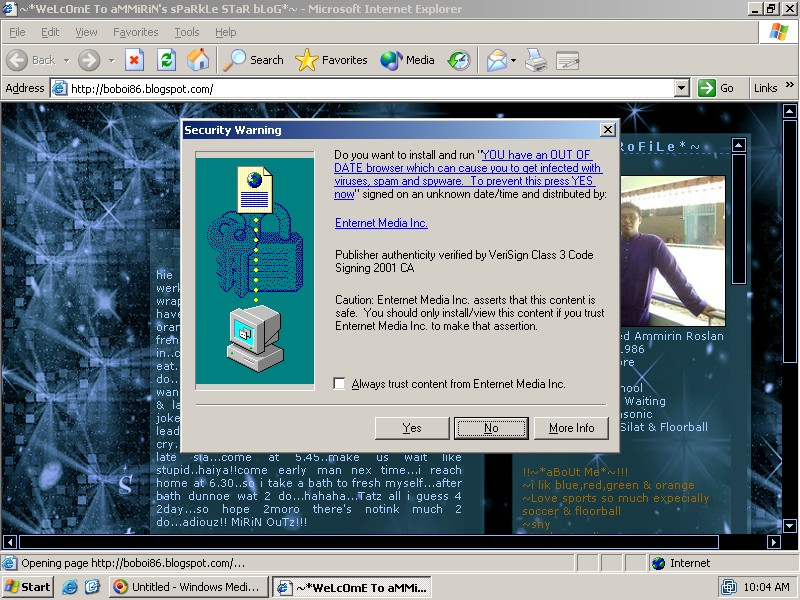
Task: Close the Security Warning dialog
Action: [x=608, y=130]
